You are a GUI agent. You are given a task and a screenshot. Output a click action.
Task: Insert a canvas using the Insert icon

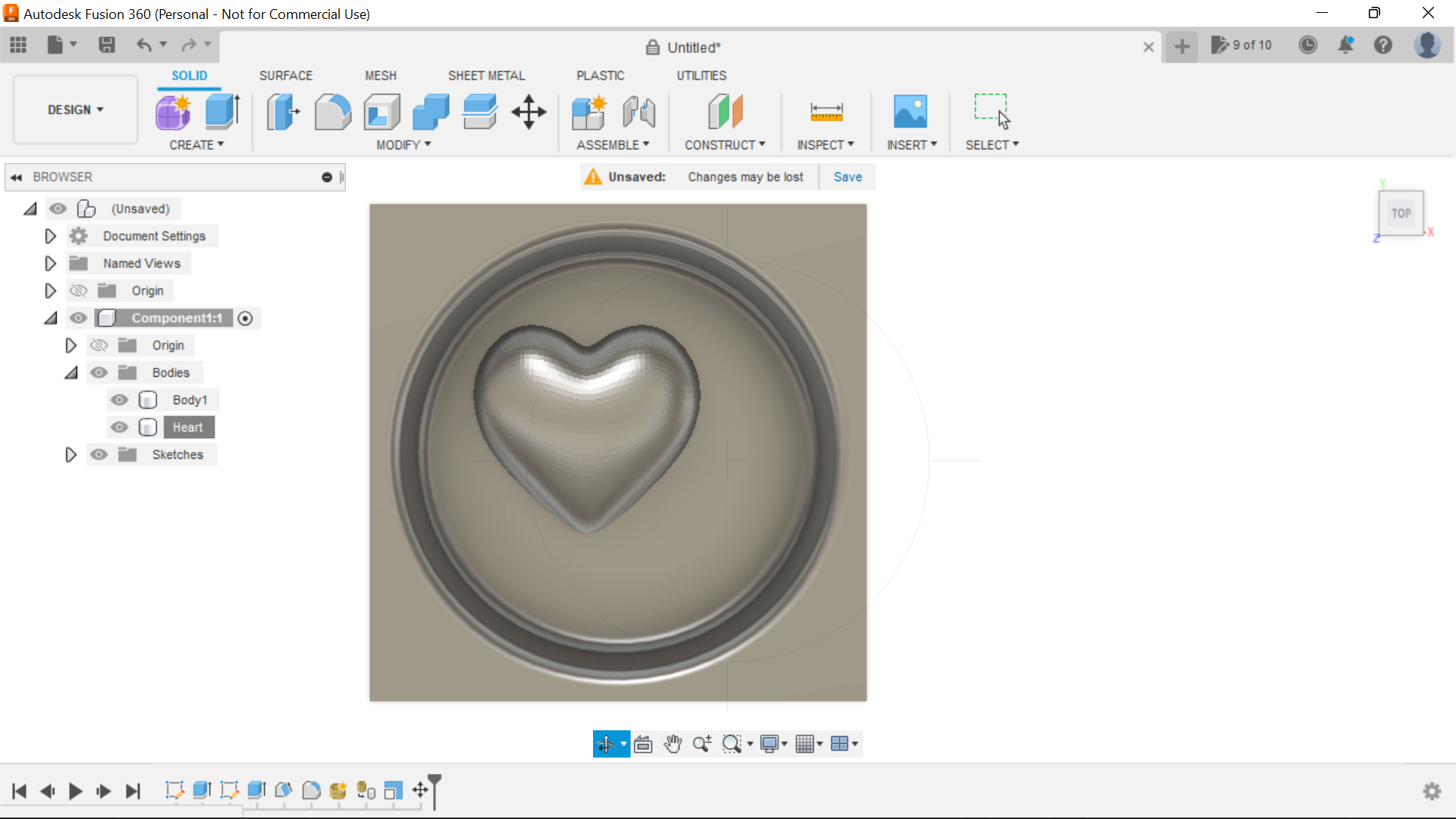[x=911, y=111]
